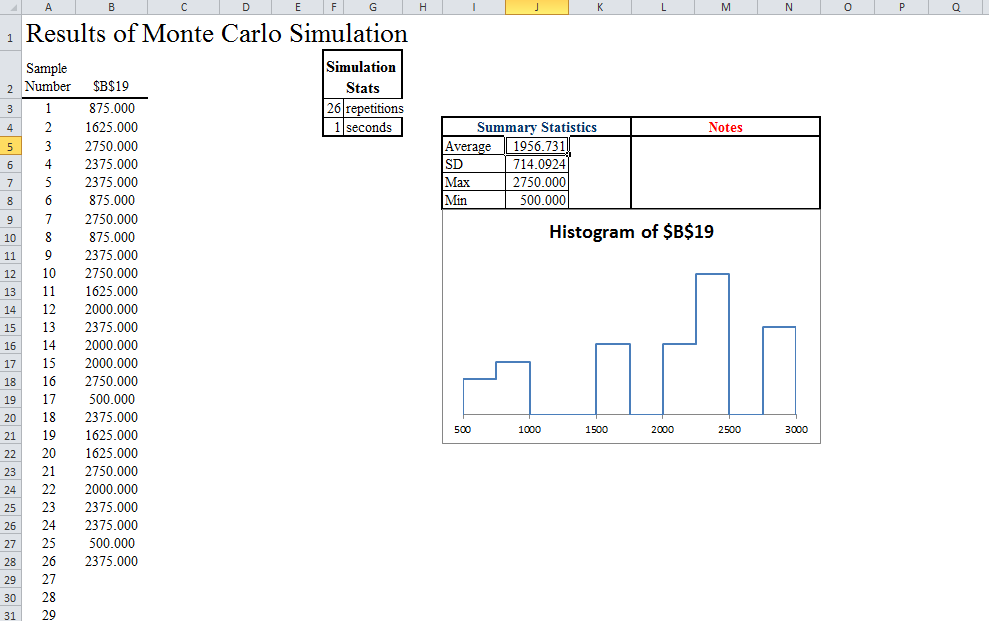The width and height of the screenshot is (989, 621).
Task: Select sample 4's value 2375.000
Action: pos(112,165)
